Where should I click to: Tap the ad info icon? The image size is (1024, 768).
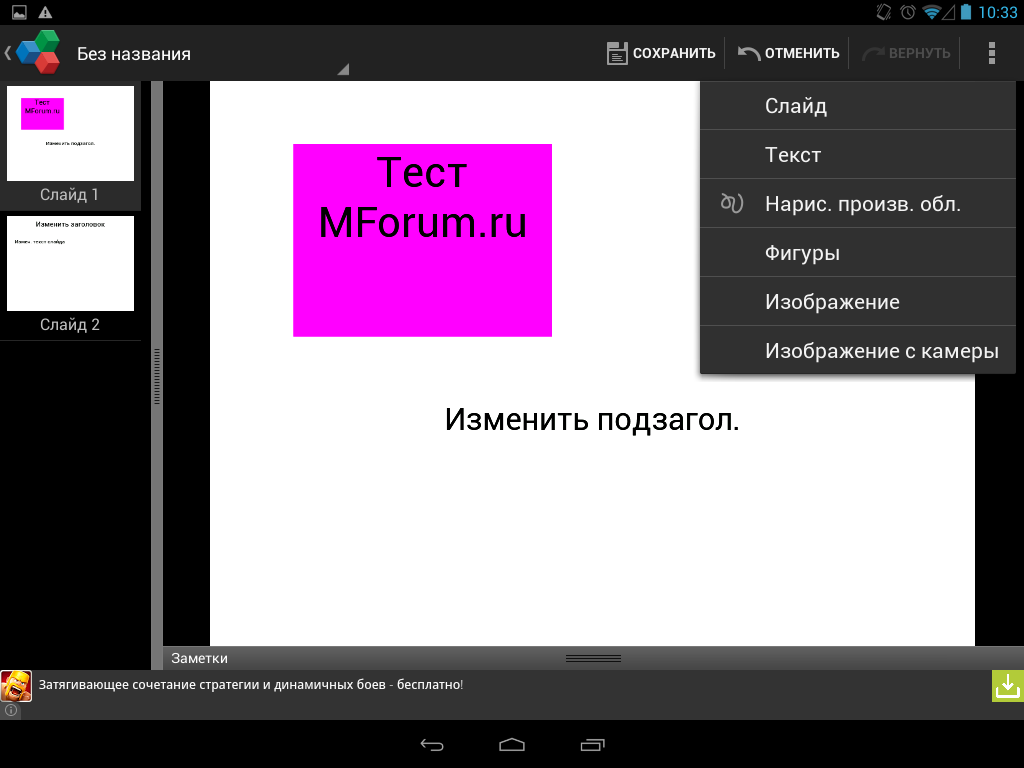tap(10, 710)
